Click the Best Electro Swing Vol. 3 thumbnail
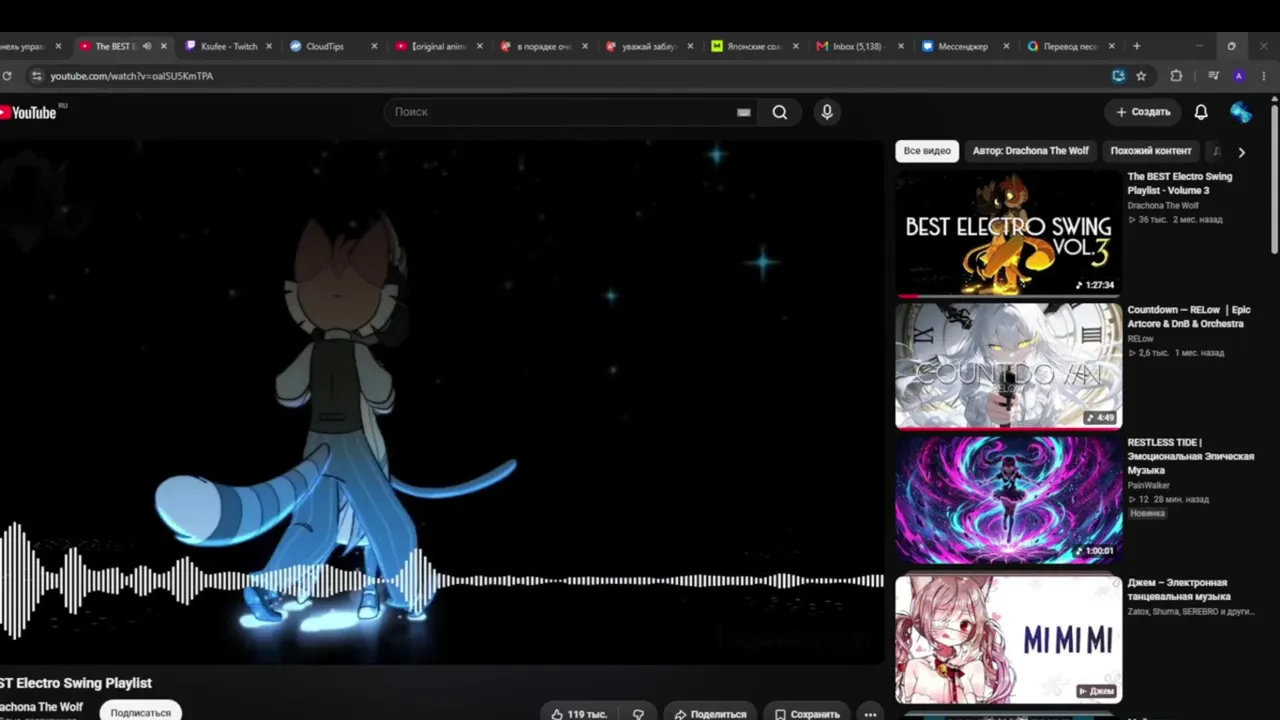 click(x=1008, y=233)
